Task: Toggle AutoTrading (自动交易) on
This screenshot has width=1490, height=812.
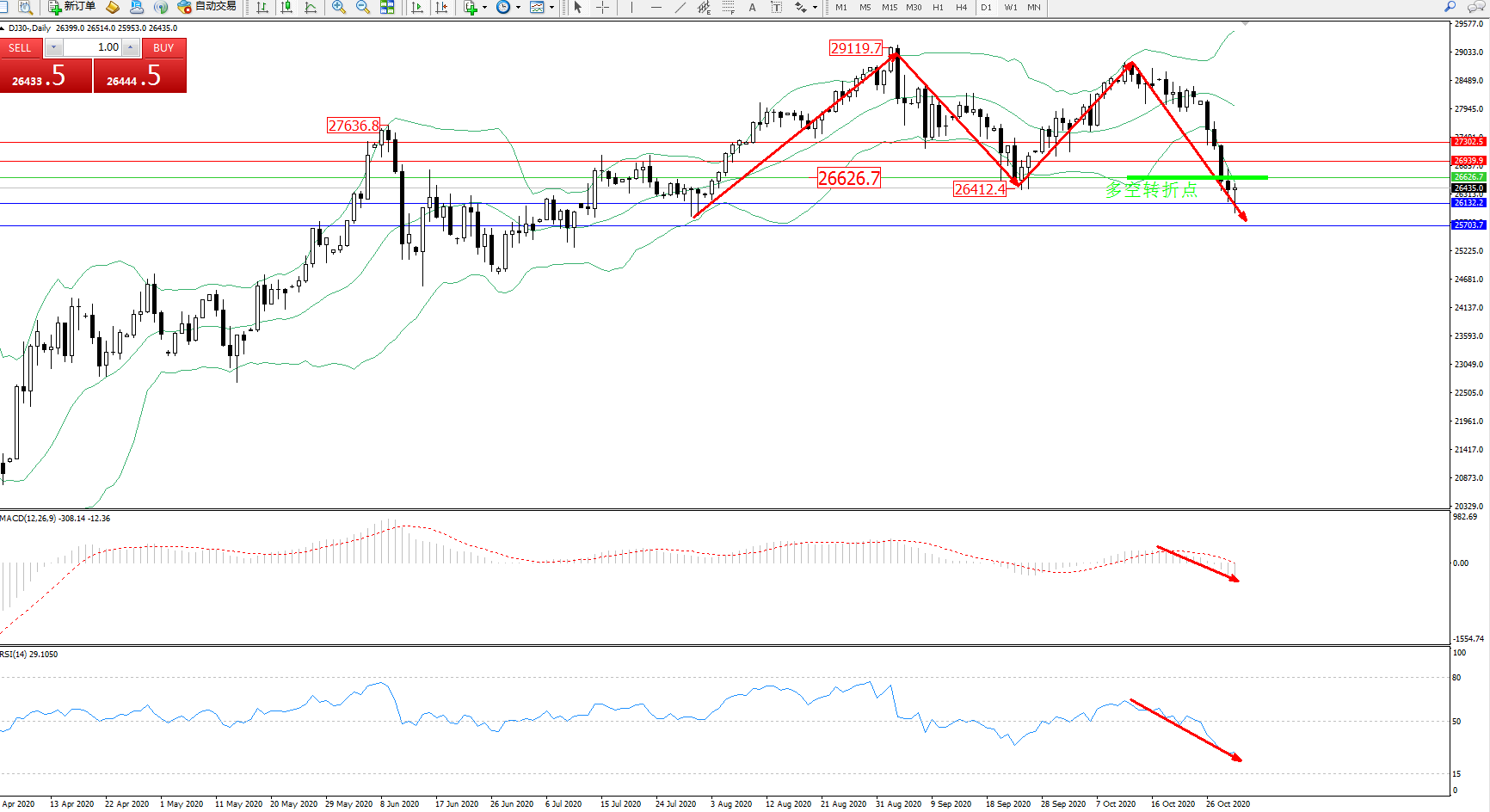Action: point(206,7)
